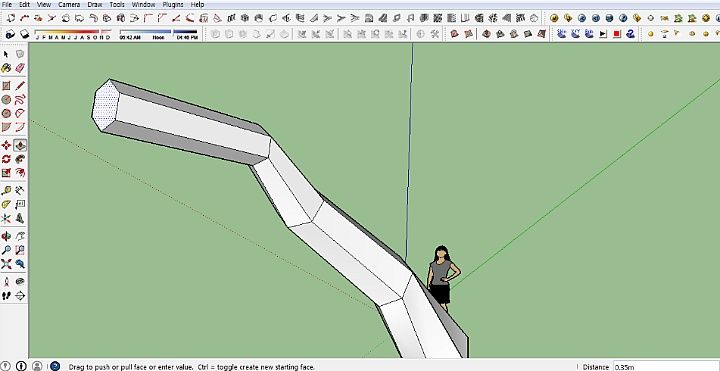Screen dimensions: 720x371
Task: Activate the Rectangle drawing tool
Action: tap(6, 86)
